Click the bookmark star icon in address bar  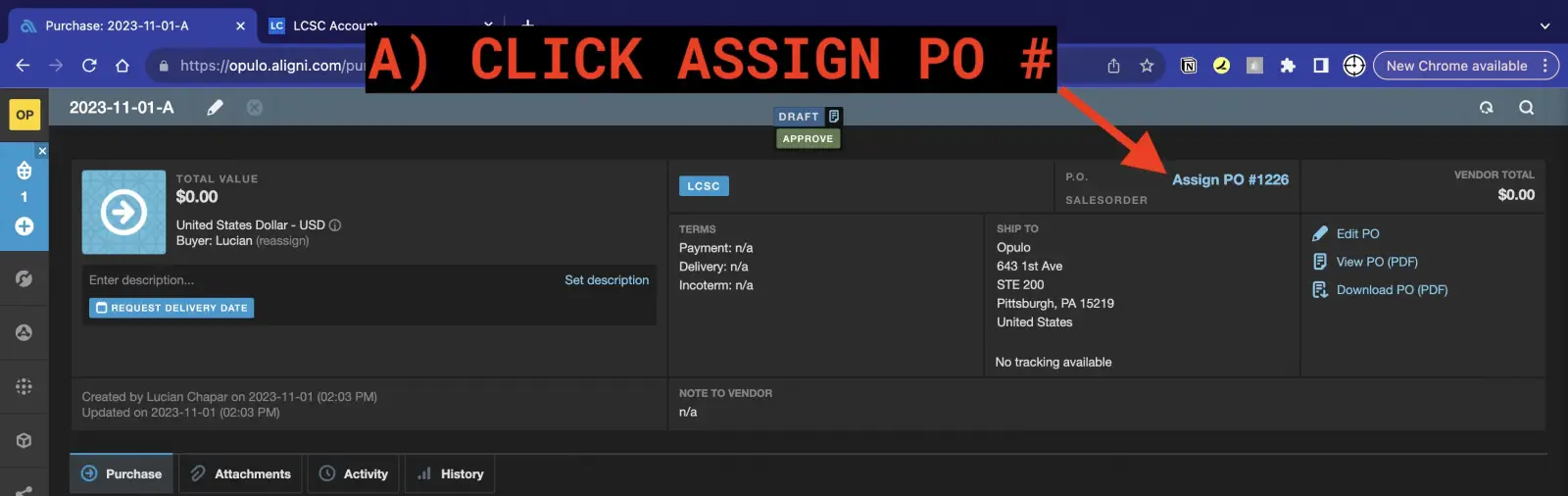click(1147, 66)
